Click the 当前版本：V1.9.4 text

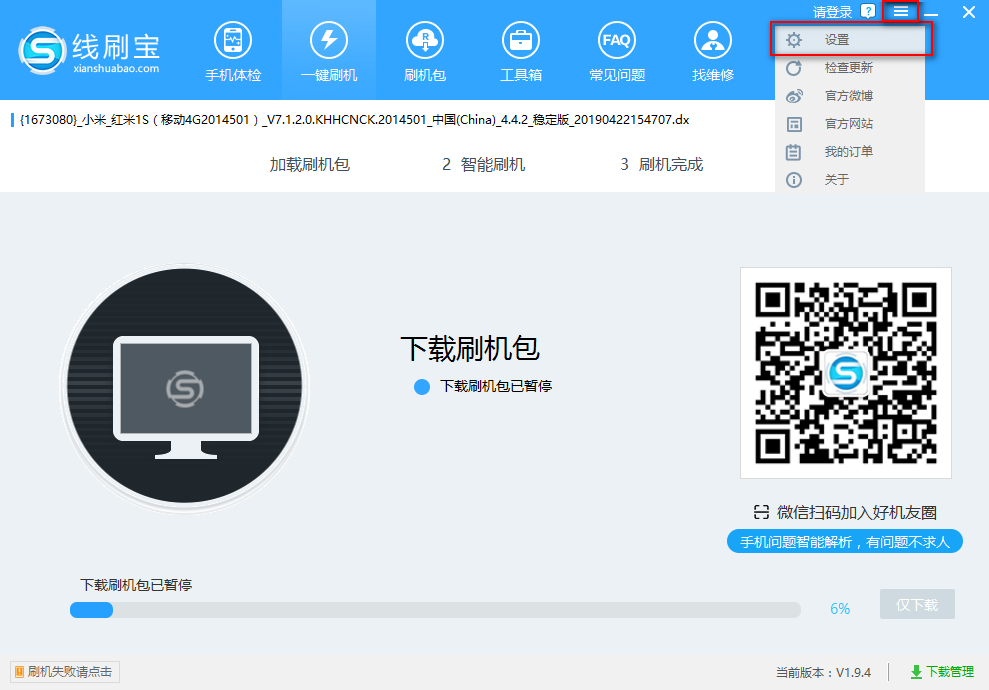pos(823,673)
